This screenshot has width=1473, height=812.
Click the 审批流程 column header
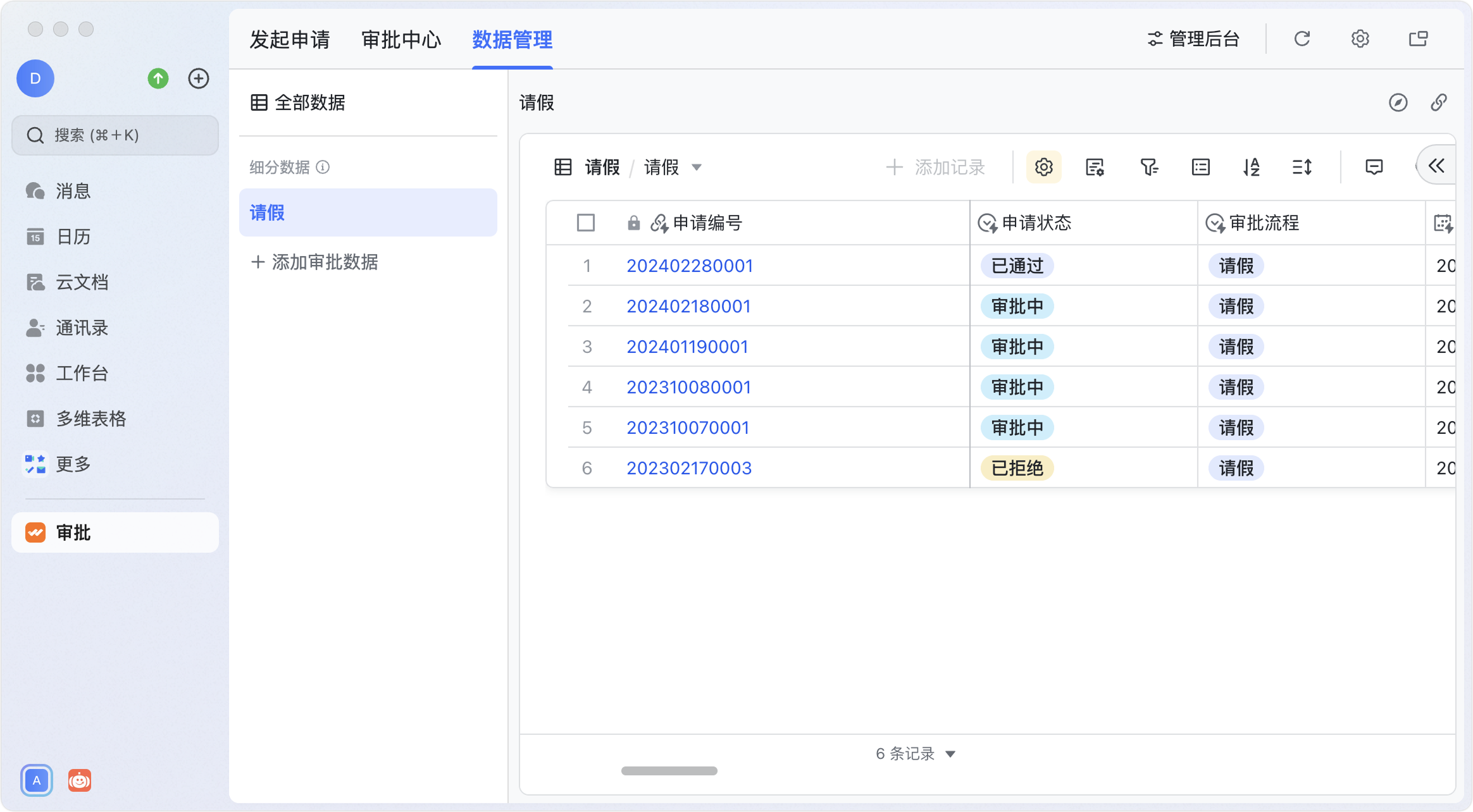[x=1311, y=223]
